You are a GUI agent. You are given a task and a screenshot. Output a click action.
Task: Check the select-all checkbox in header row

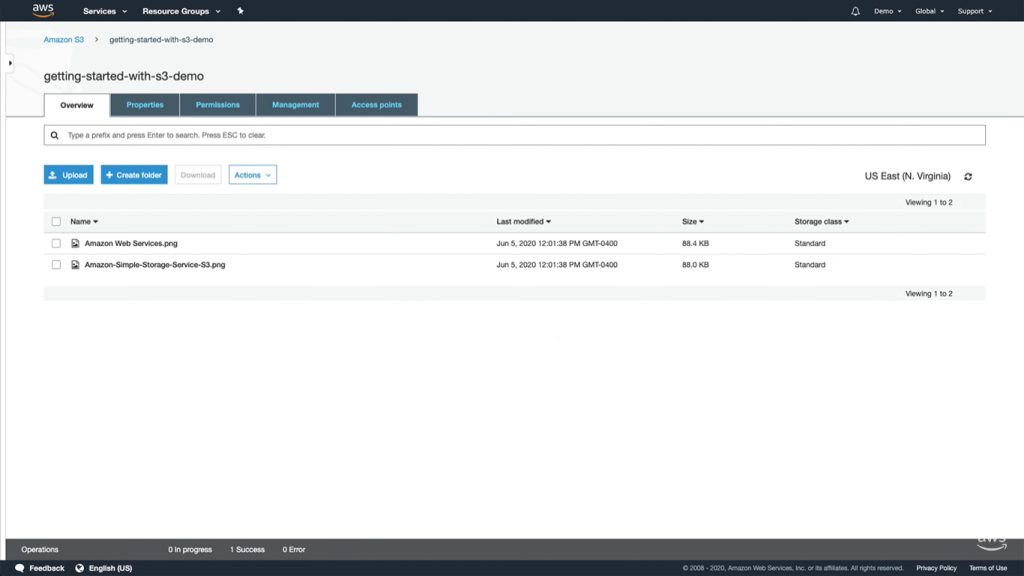[54, 221]
